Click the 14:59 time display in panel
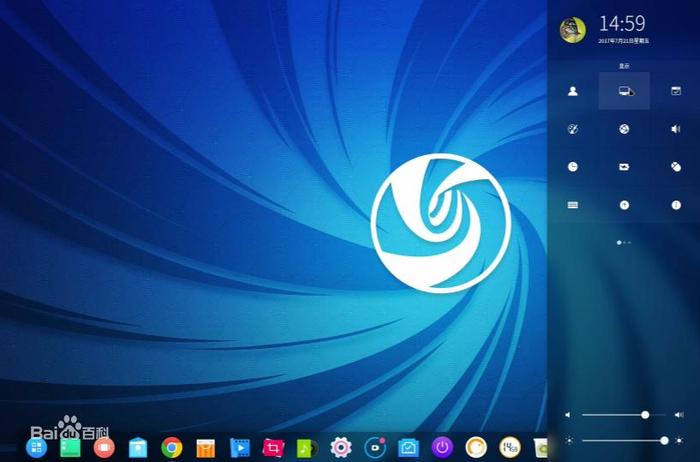 coord(622,23)
